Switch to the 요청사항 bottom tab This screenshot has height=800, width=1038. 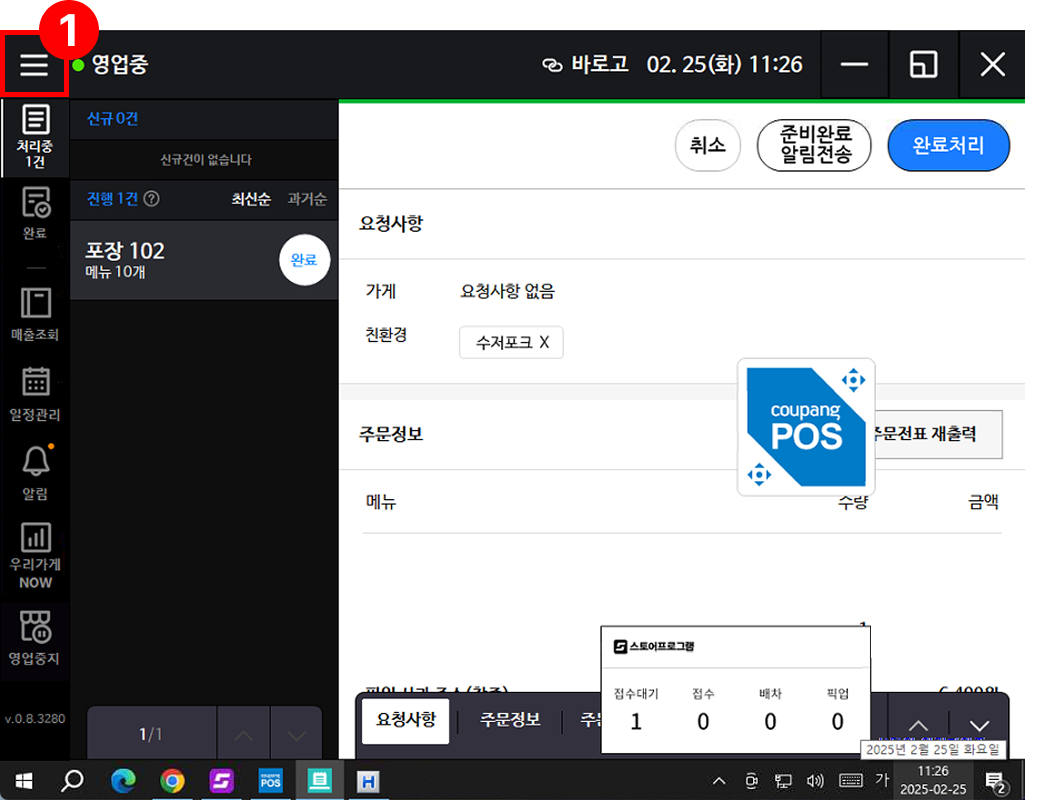click(x=406, y=720)
